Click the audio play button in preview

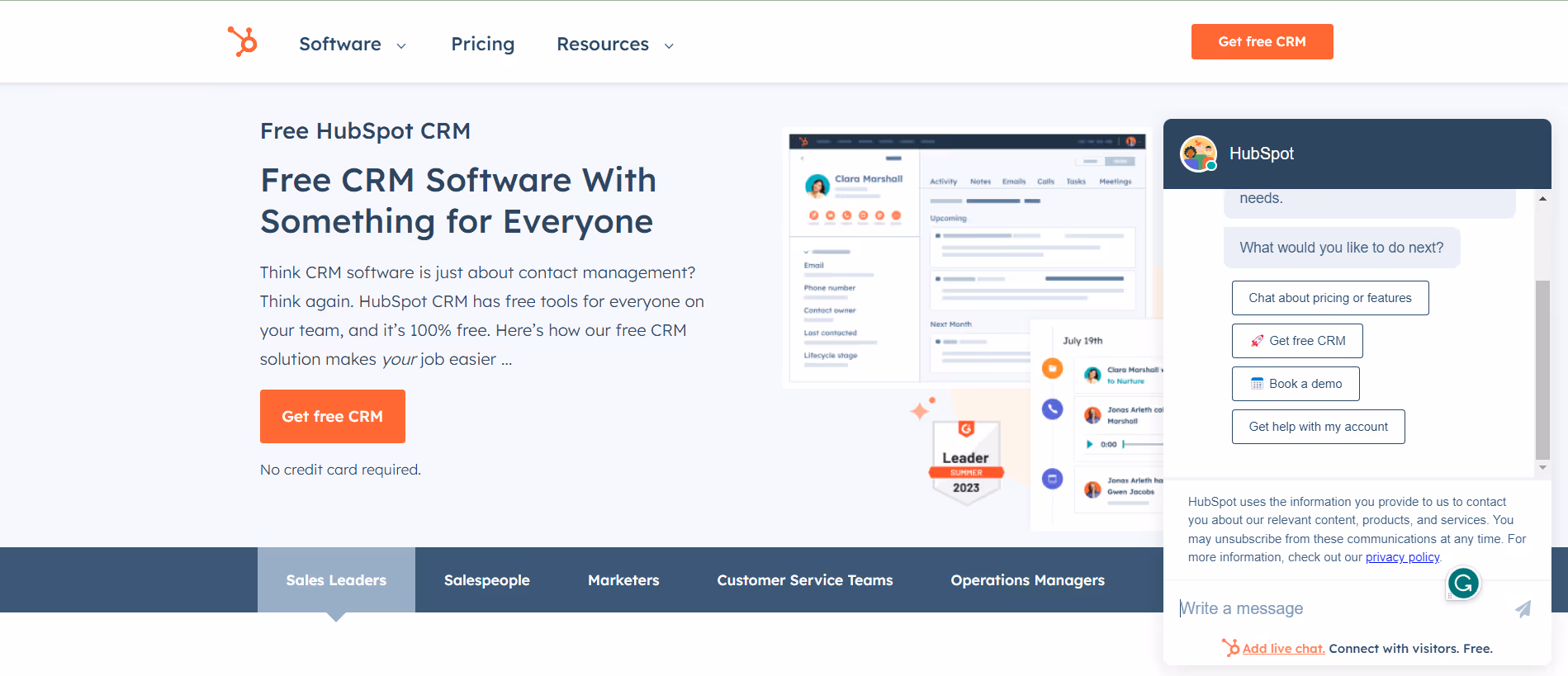coord(1090,444)
